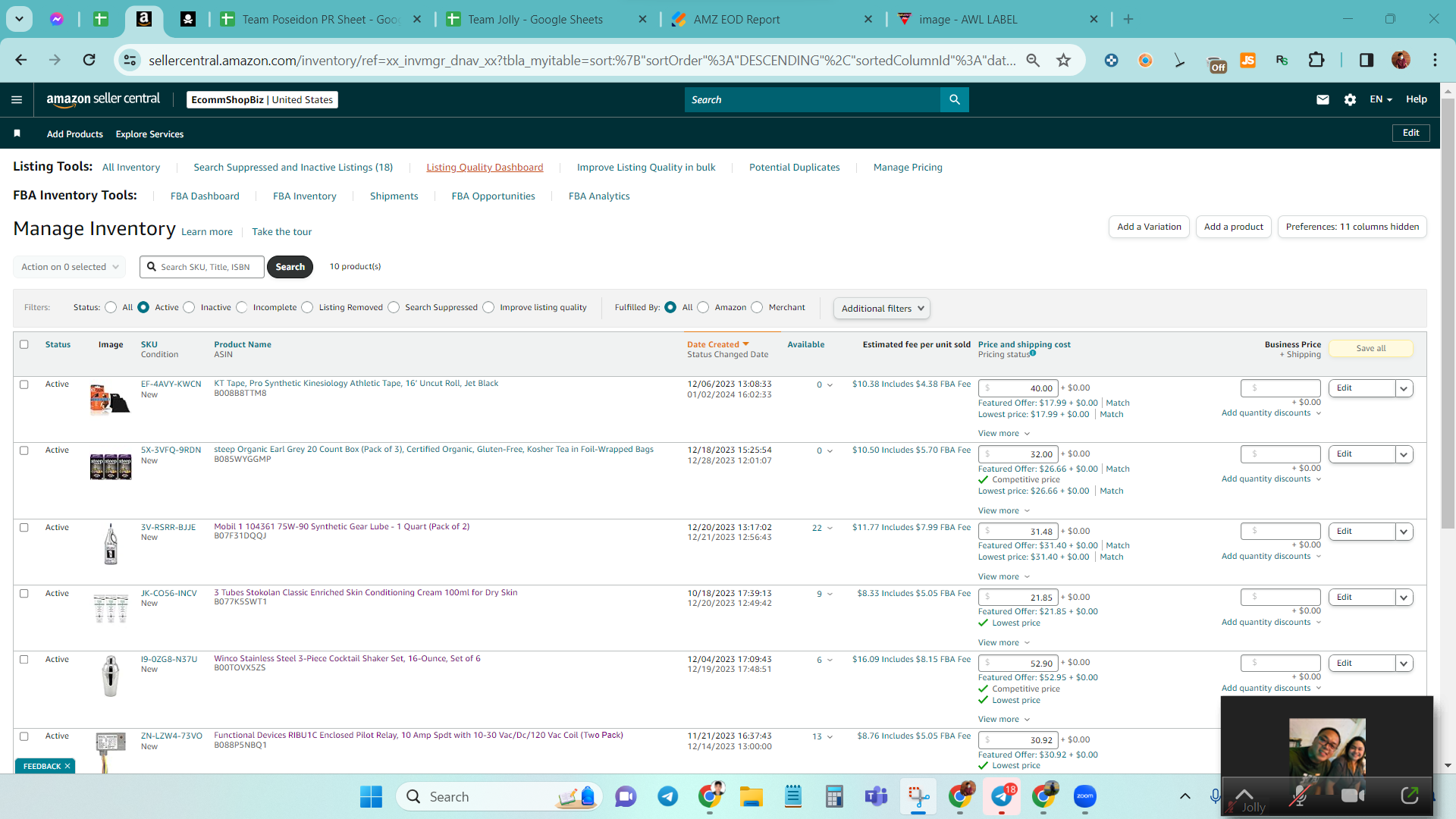Viewport: 1456px width, 819px height.
Task: Switch to the AMZ EOD Report tab
Action: point(772,20)
